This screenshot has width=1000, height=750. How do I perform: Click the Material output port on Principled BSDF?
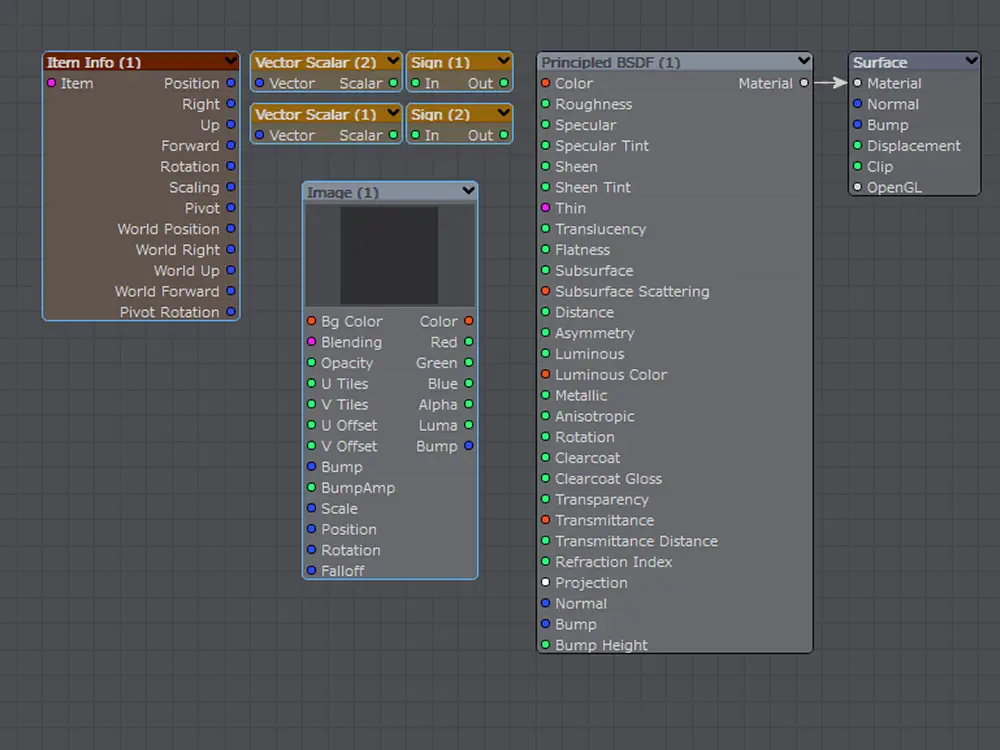[804, 84]
